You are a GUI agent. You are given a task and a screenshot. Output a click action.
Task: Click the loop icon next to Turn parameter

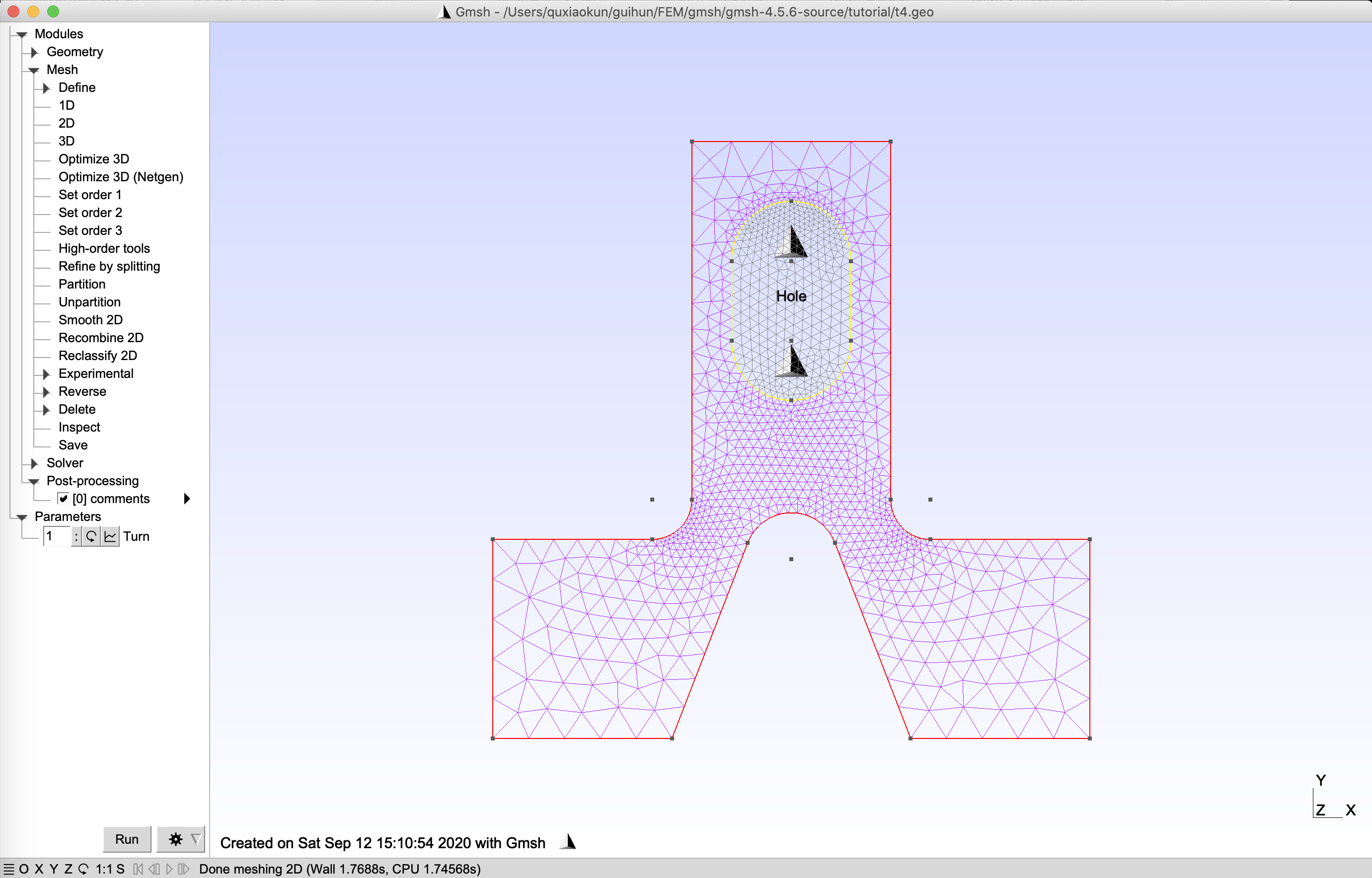click(x=91, y=536)
